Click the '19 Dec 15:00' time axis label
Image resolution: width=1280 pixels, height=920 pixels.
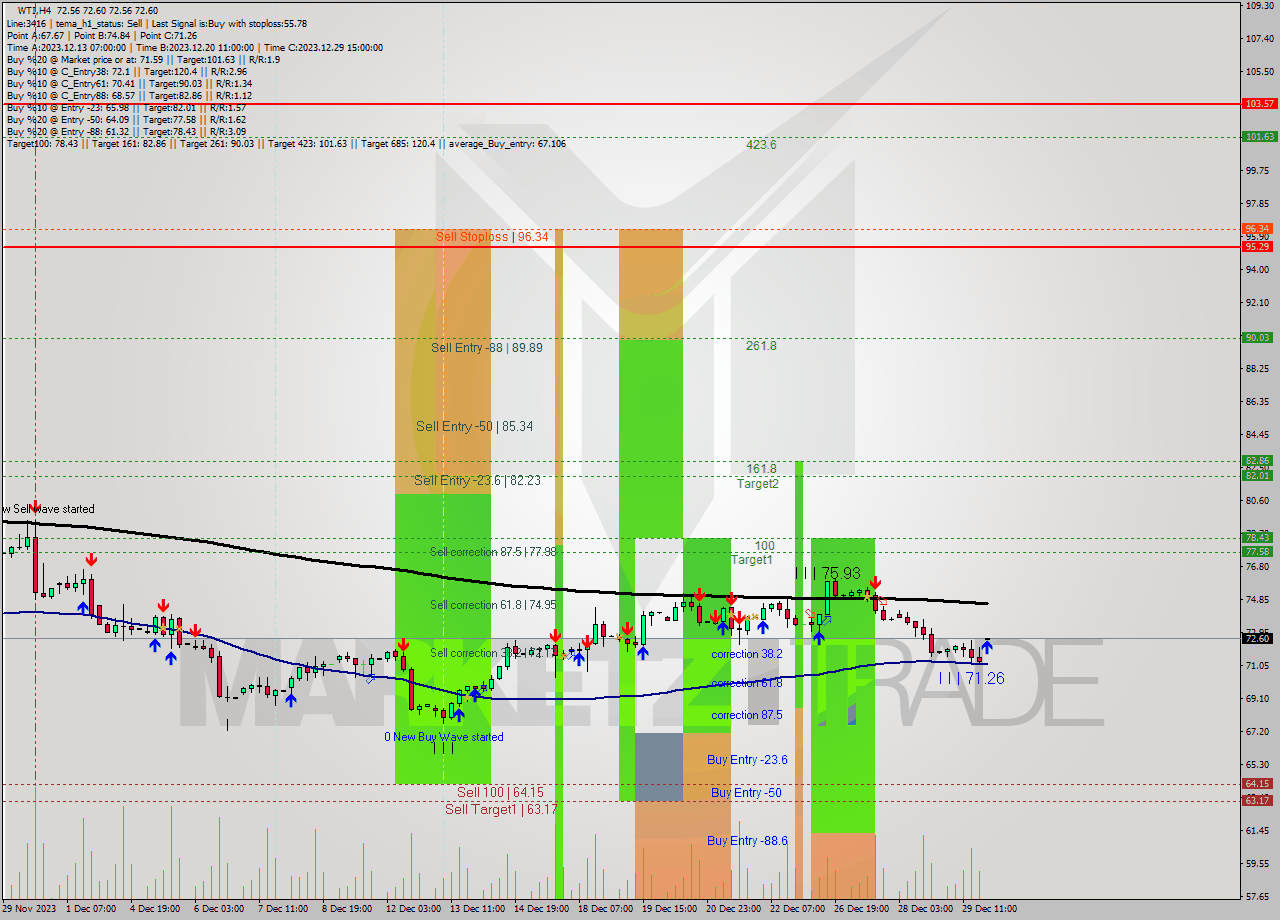pyautogui.click(x=669, y=909)
